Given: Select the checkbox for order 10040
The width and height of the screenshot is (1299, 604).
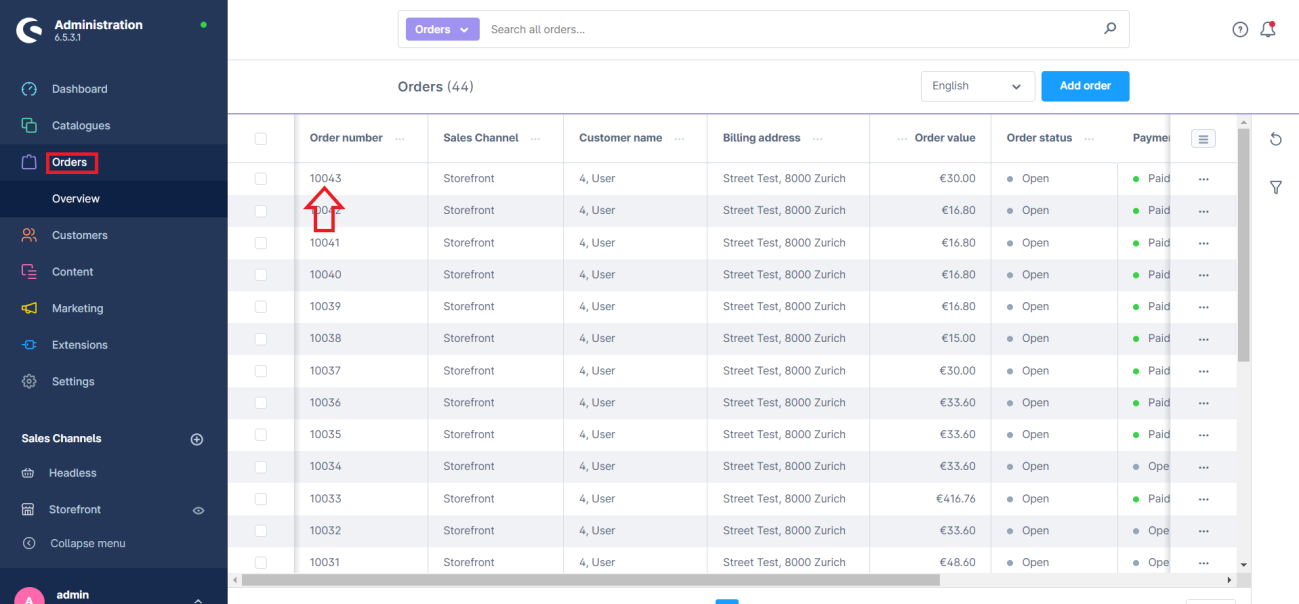Looking at the screenshot, I should pyautogui.click(x=261, y=275).
